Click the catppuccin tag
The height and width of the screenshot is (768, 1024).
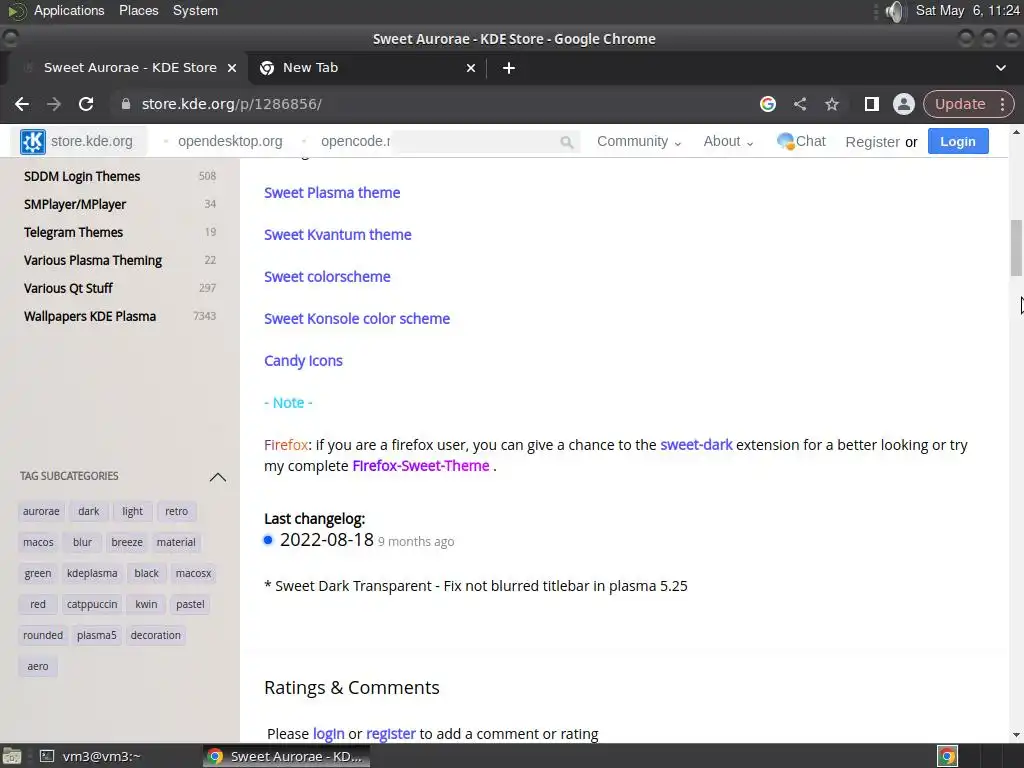(92, 604)
